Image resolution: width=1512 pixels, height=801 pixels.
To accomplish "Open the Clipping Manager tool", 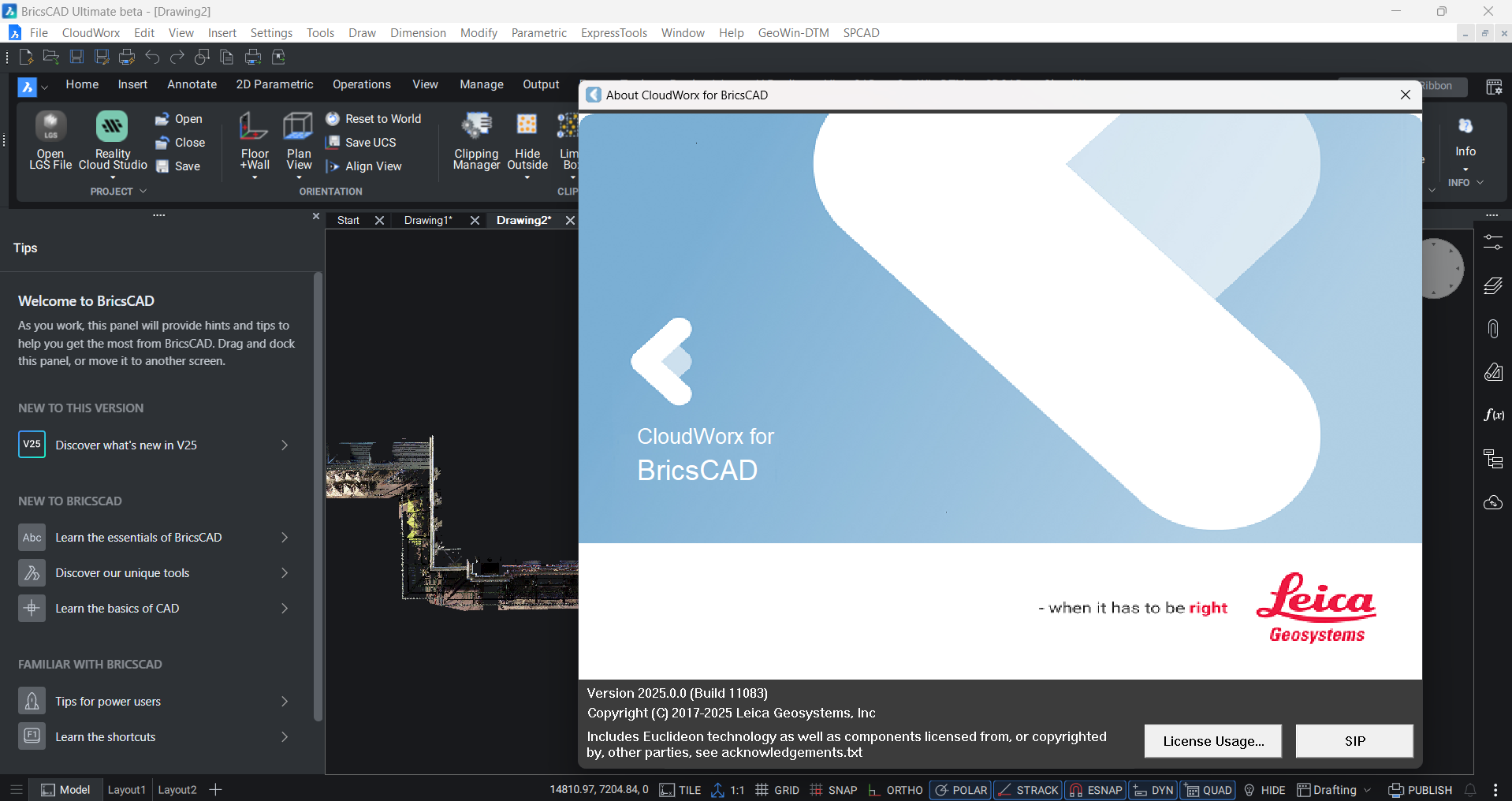I will point(476,142).
